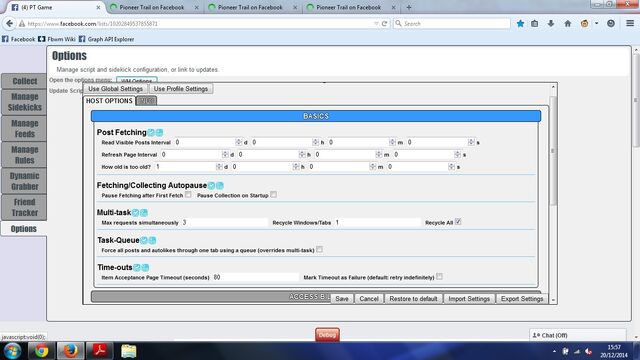Open the Manage Sidekicks sidebar tab
This screenshot has width=640, height=360.
24,102
